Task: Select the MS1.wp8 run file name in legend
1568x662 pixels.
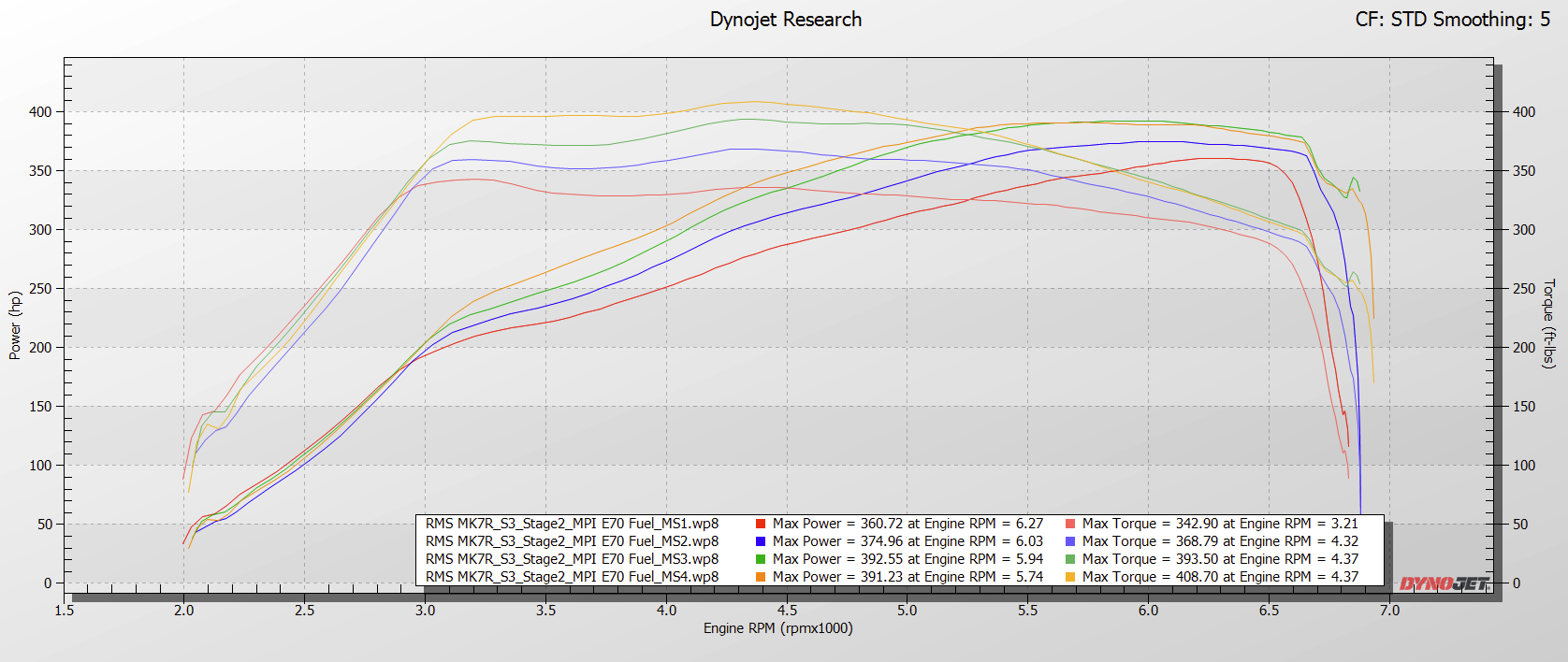Action: coord(572,524)
